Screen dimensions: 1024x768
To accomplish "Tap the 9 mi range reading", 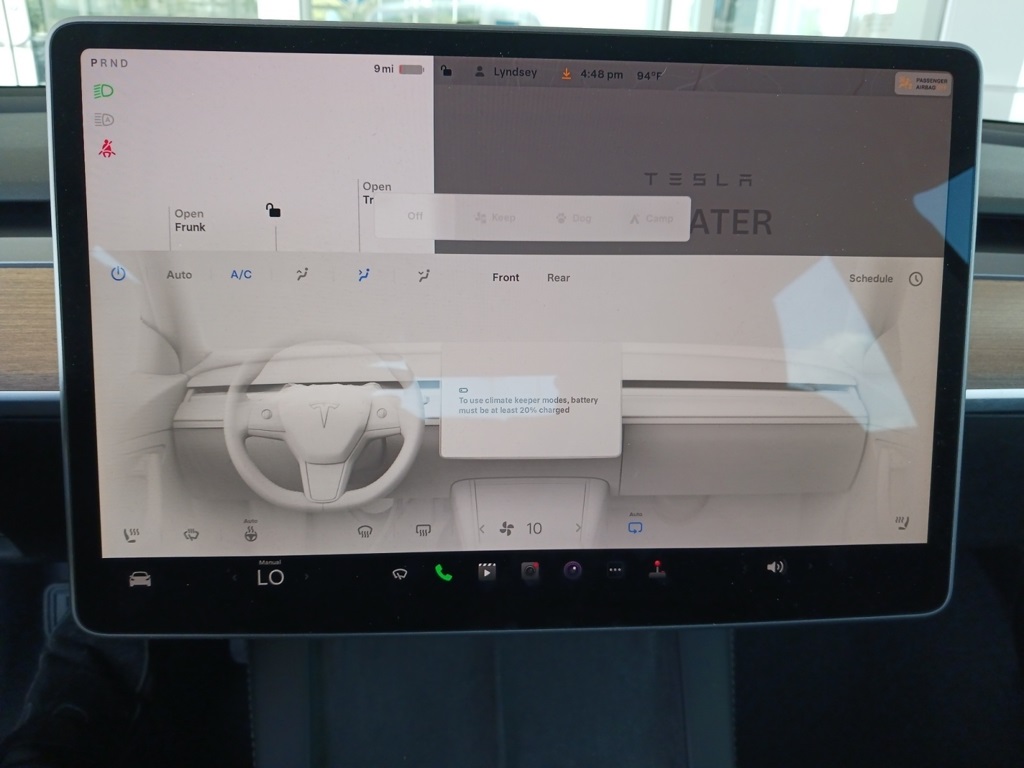I will click(383, 69).
